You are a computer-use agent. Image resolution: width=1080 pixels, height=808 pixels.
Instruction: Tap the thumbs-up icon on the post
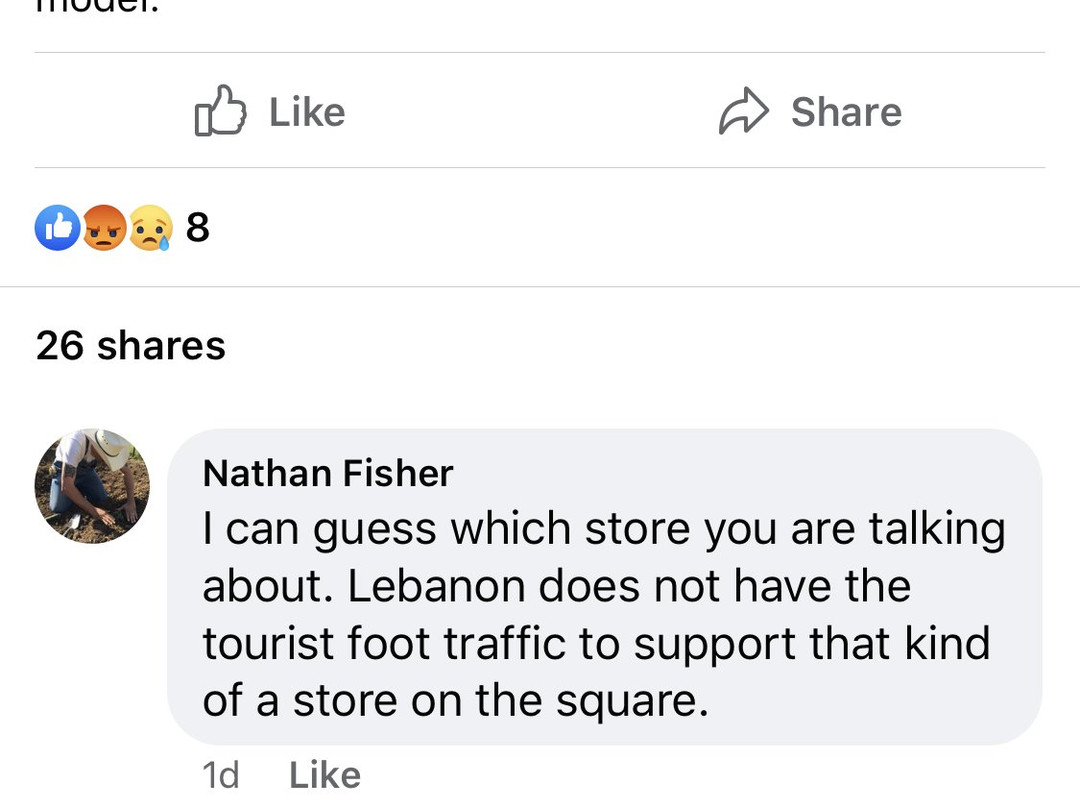(x=219, y=111)
